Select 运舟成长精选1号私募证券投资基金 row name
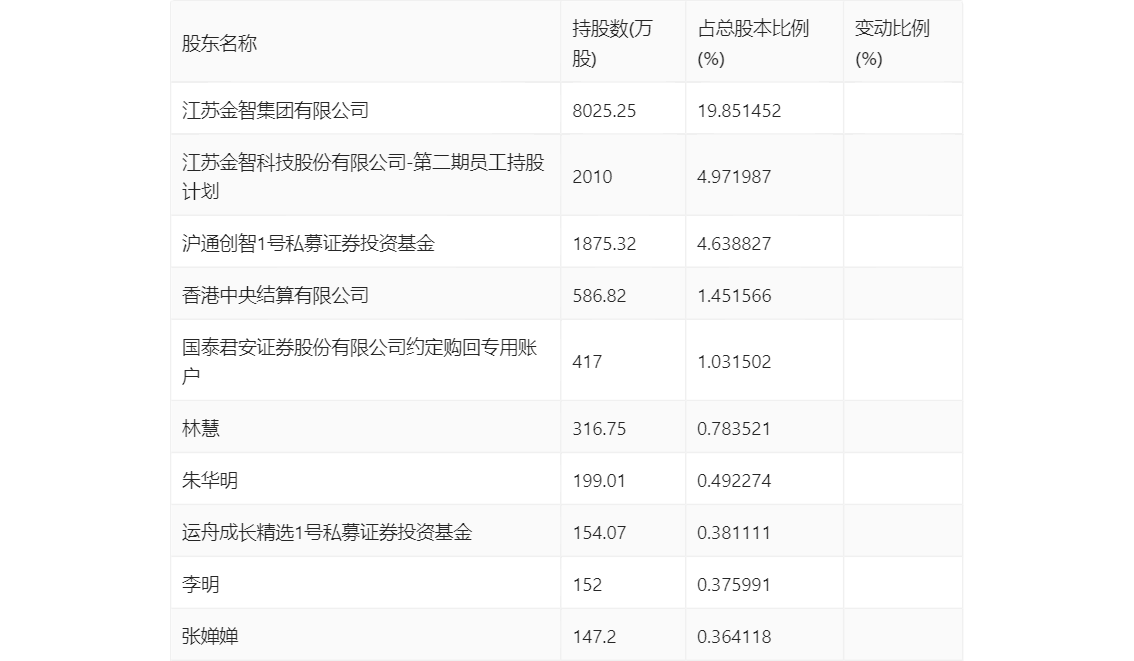The height and width of the screenshot is (661, 1134). 327,533
